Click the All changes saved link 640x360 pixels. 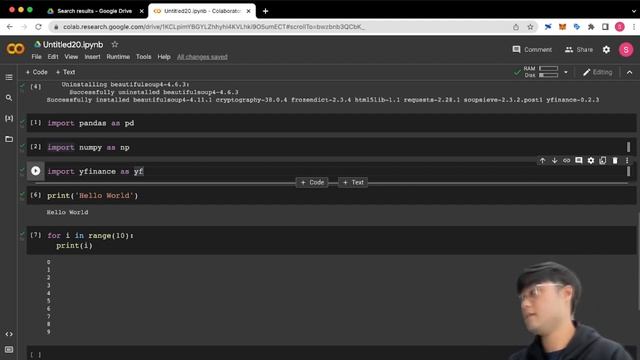(x=202, y=57)
